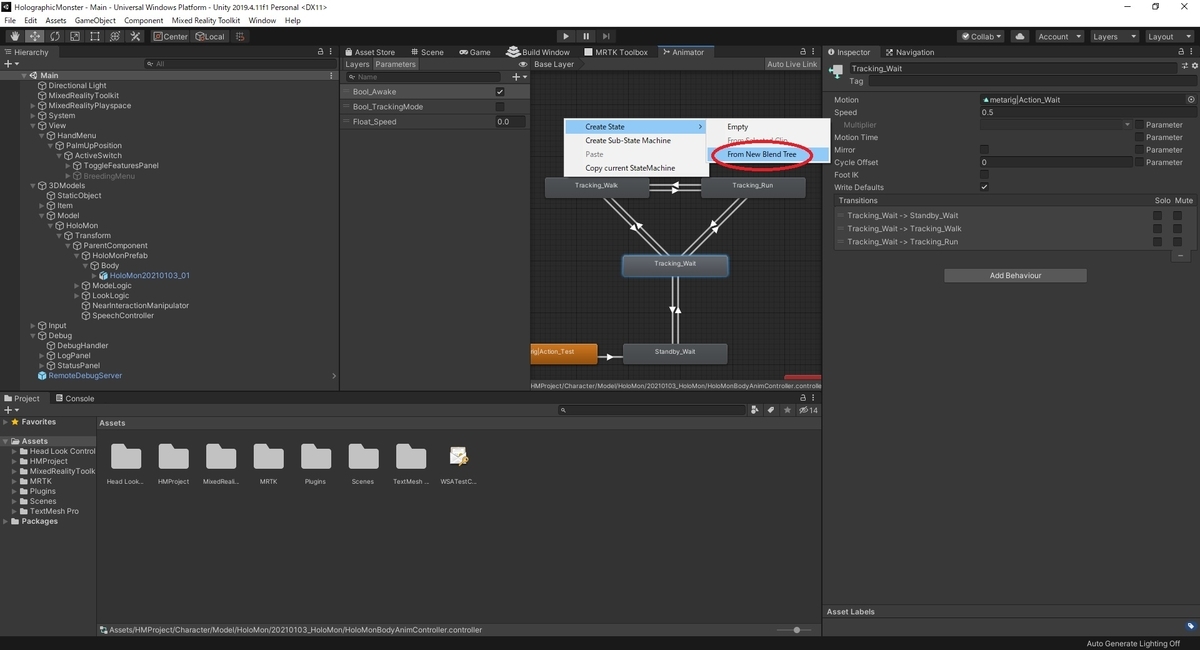Select the Rect transform tool
Viewport: 1200px width, 650px height.
(x=94, y=36)
